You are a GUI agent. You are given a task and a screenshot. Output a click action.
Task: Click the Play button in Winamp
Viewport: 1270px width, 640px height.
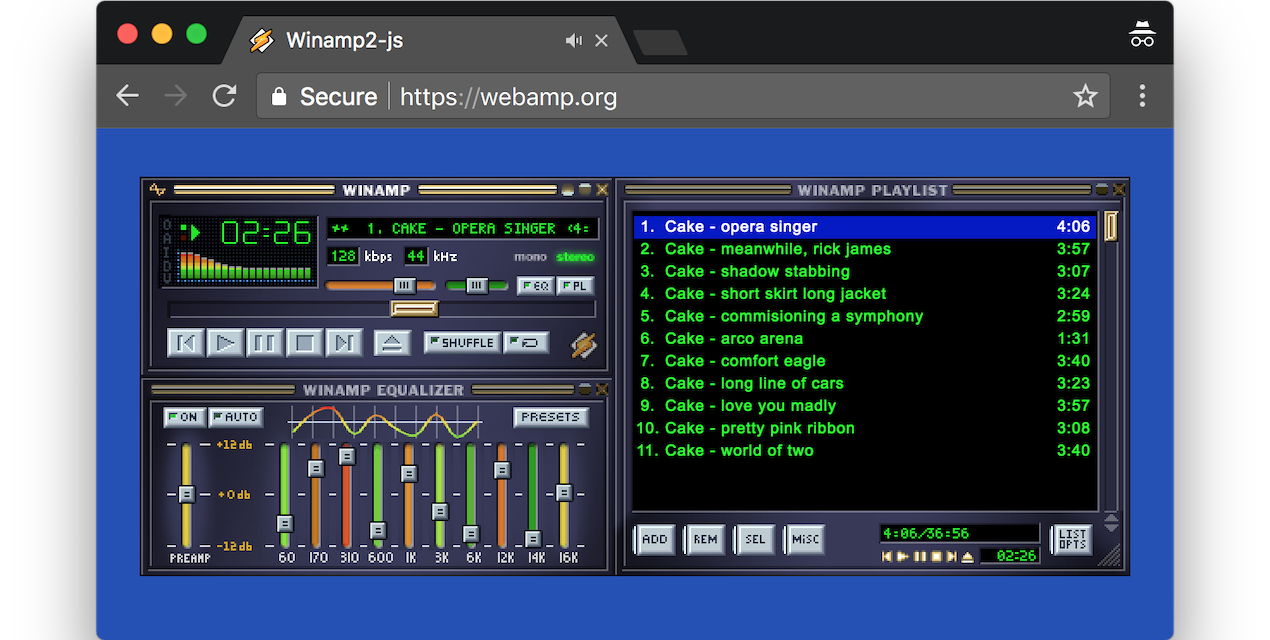pos(225,343)
